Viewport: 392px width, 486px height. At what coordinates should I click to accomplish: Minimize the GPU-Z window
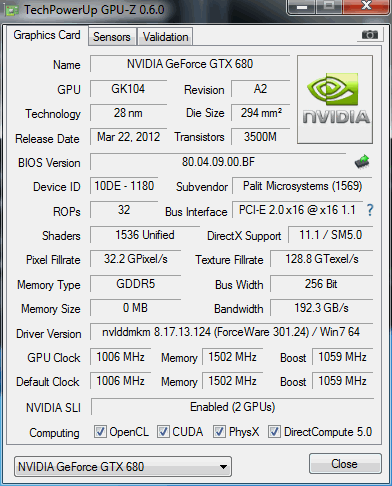tap(302, 7)
